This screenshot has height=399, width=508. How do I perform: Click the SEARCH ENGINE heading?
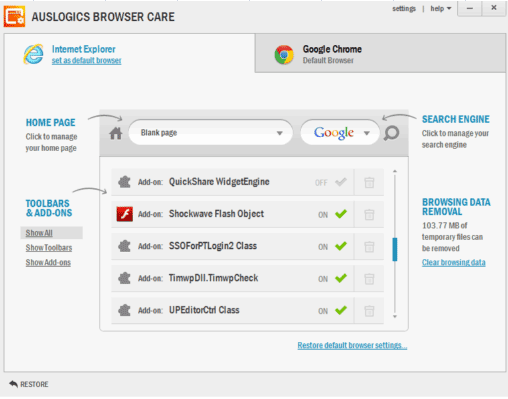[456, 119]
